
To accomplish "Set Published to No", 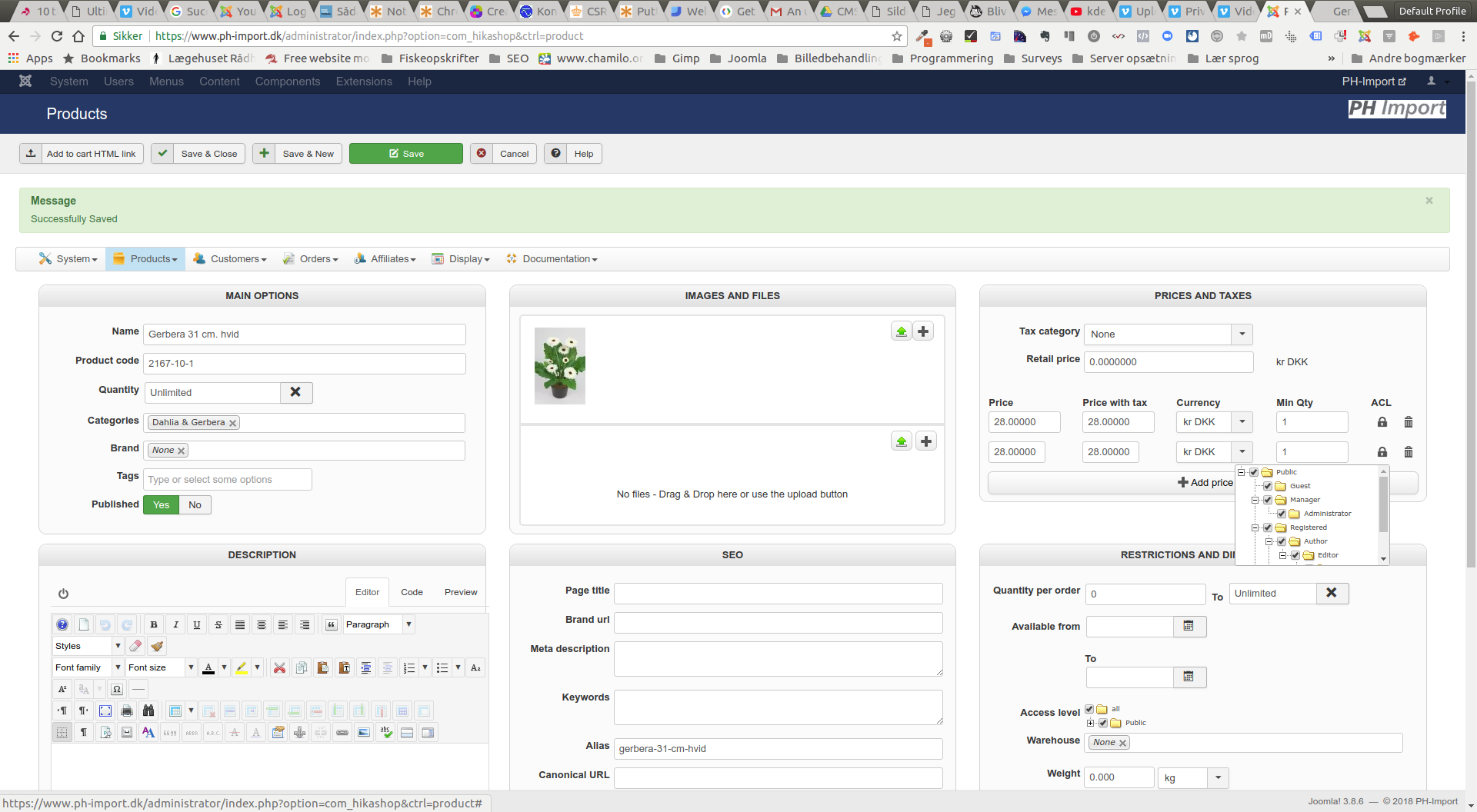I will coord(195,505).
